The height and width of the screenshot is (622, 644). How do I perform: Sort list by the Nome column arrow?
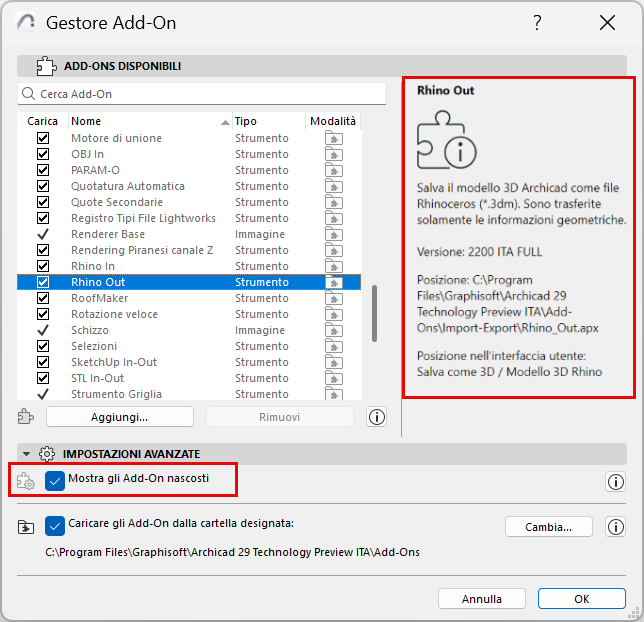(225, 122)
